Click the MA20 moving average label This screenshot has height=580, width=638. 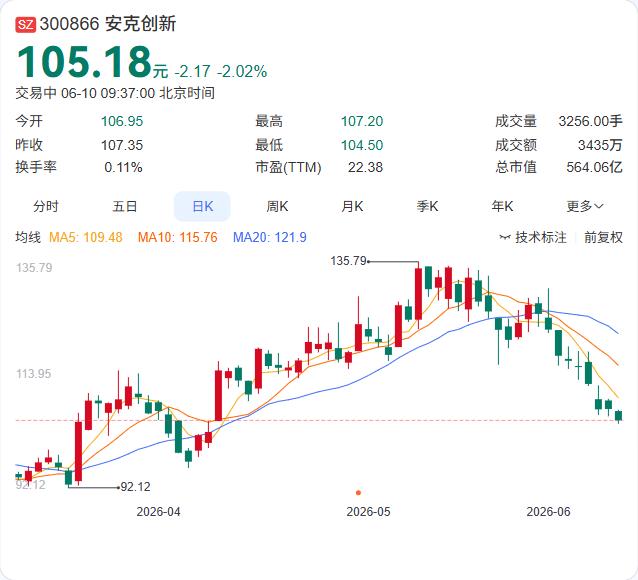point(269,237)
